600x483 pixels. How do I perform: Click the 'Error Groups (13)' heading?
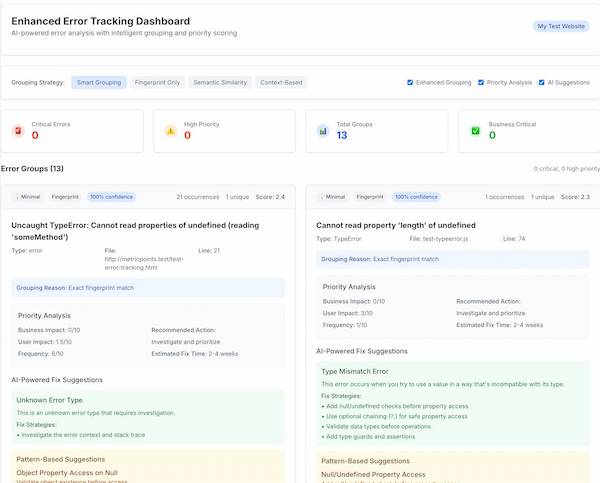(32, 169)
